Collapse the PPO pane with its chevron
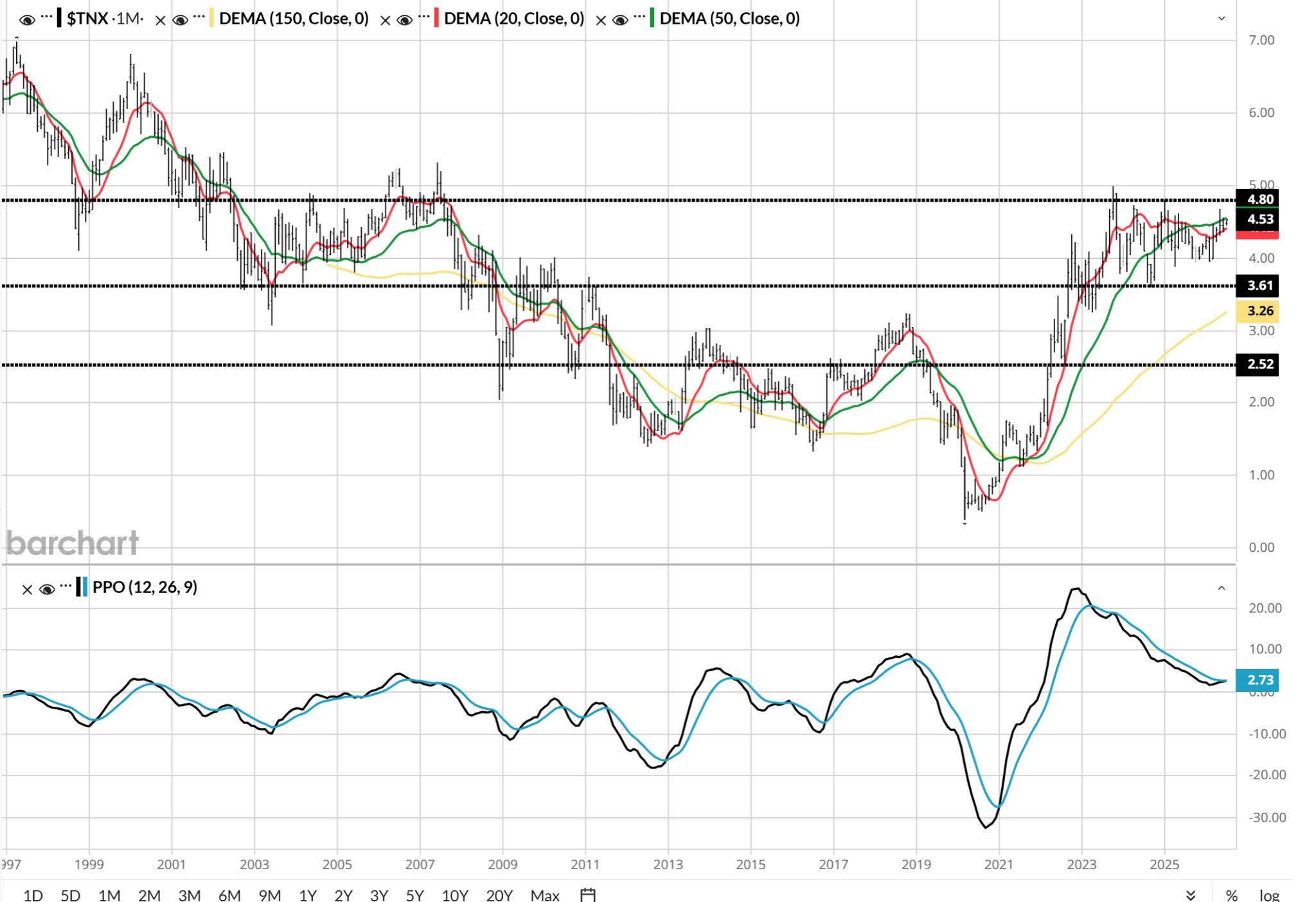This screenshot has width=1316, height=902. [x=1222, y=588]
